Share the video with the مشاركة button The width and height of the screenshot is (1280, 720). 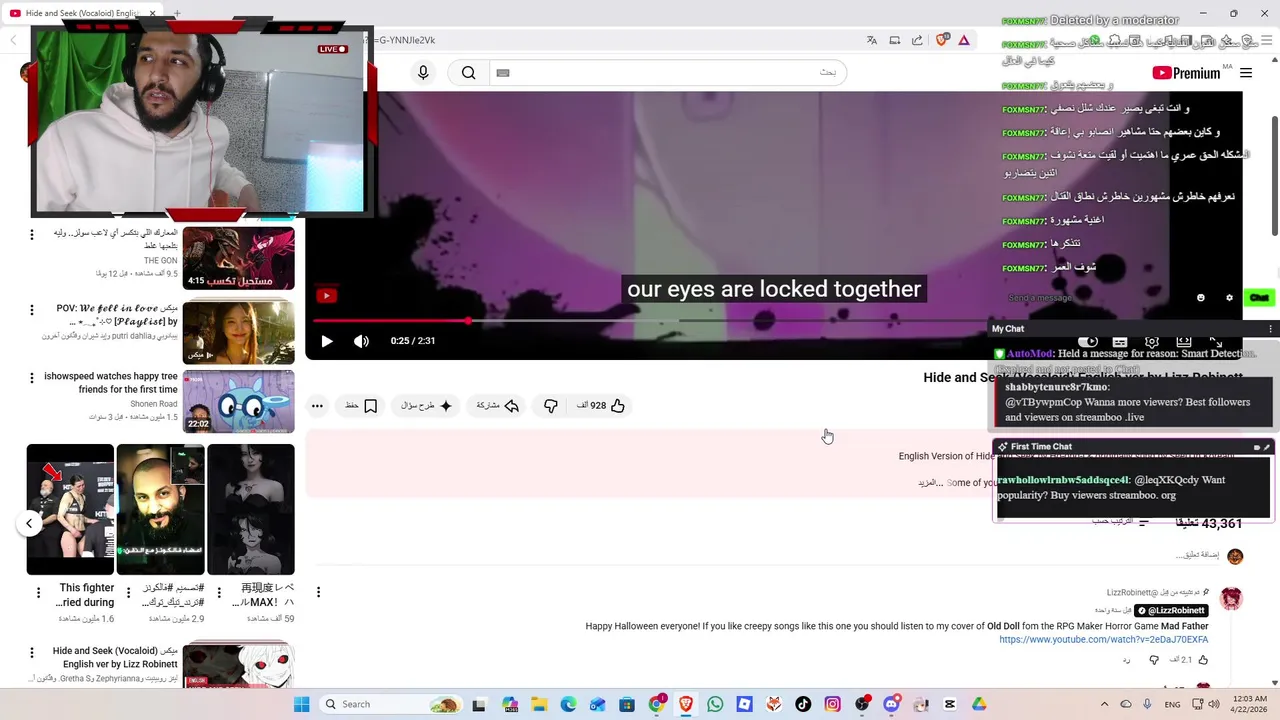coord(497,406)
